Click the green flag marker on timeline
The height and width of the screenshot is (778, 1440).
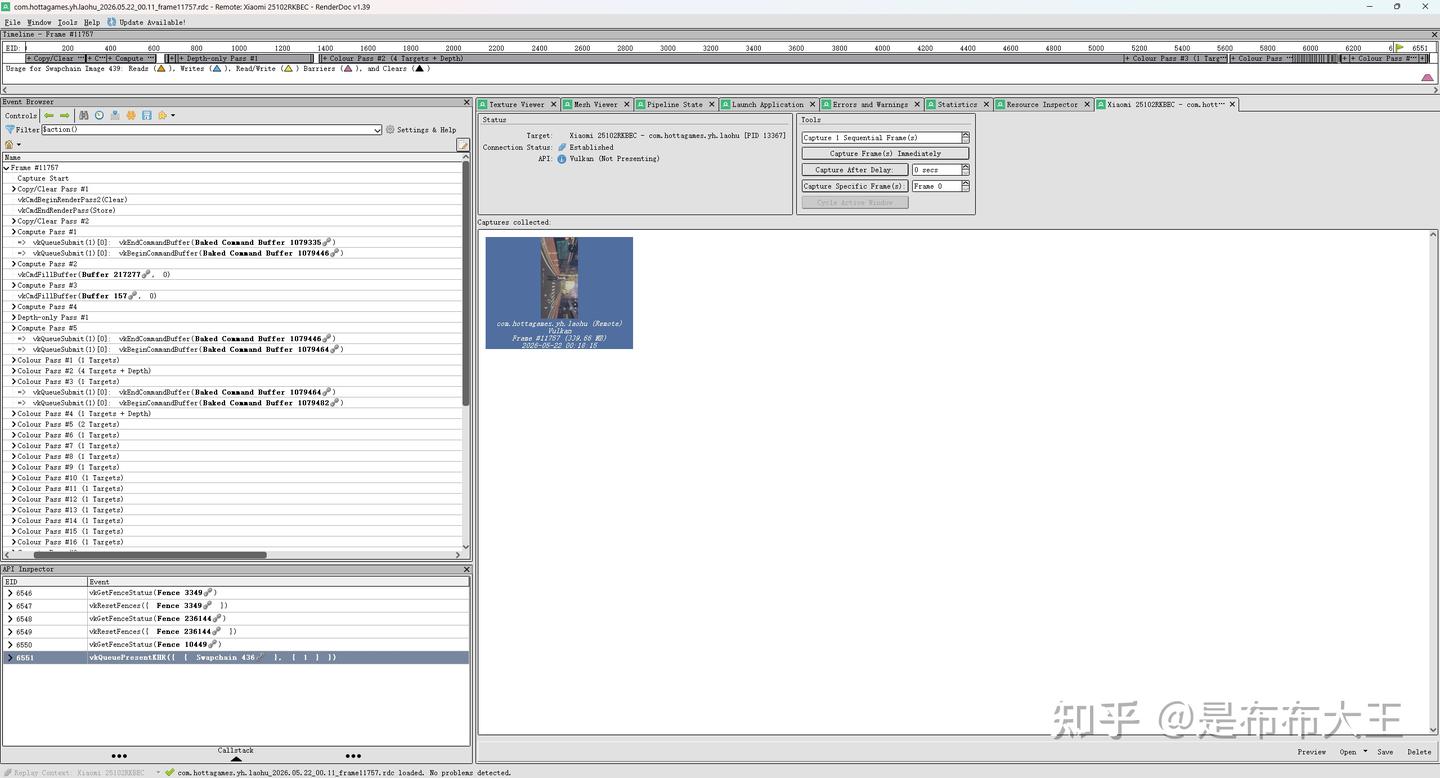tap(1399, 47)
